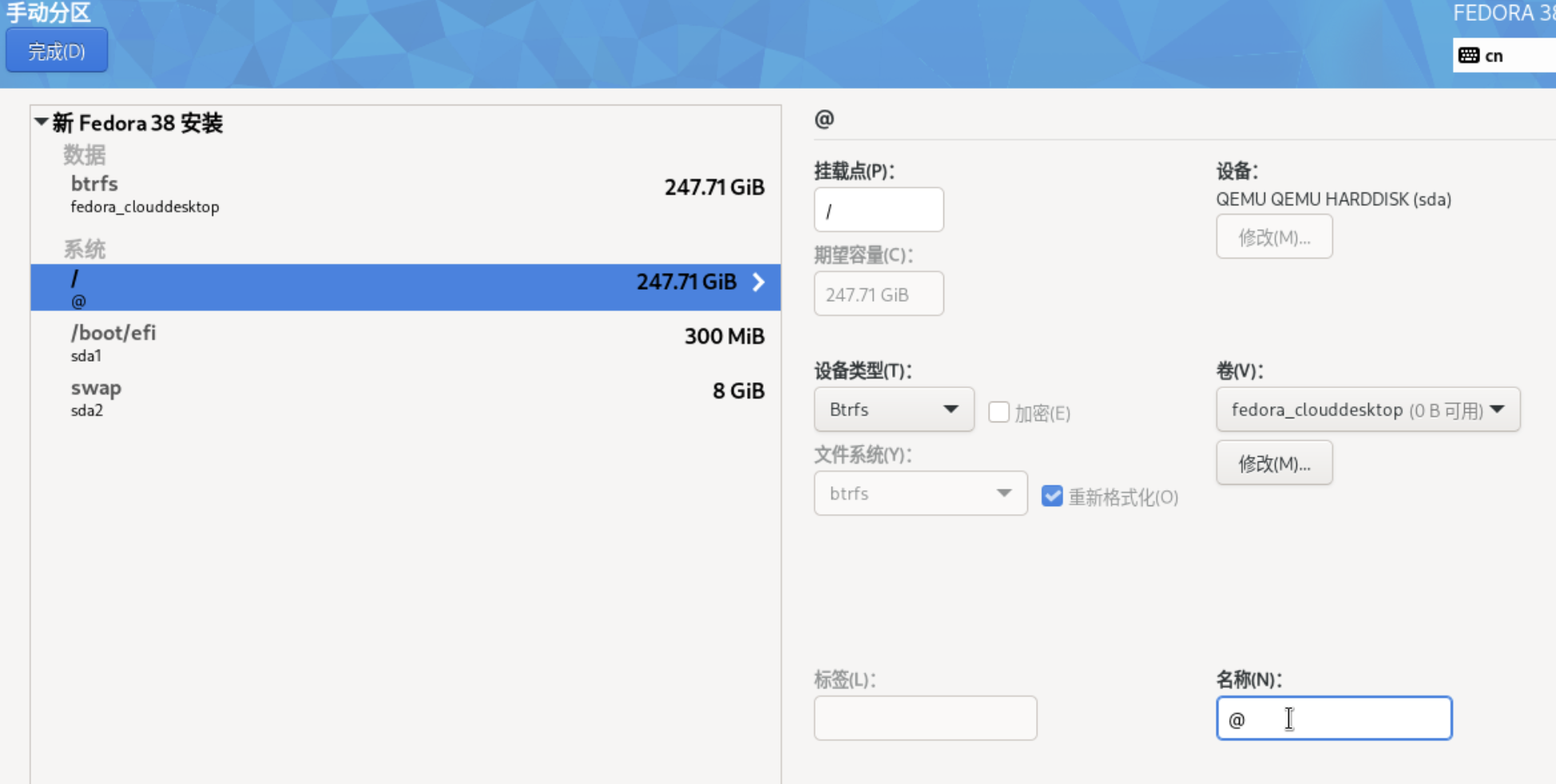Viewport: 1556px width, 784px height.
Task: Click the 数据 section header
Action: click(85, 154)
